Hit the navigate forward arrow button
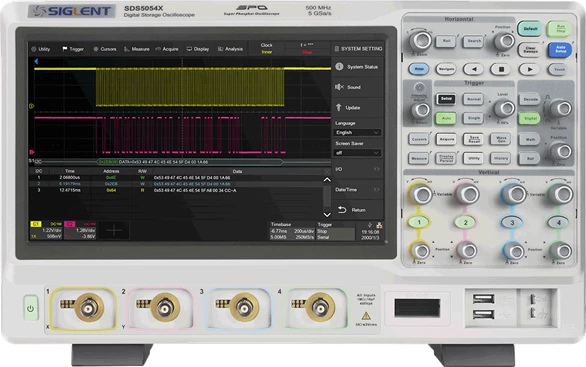Viewport: 586px width, 367px height. (529, 69)
